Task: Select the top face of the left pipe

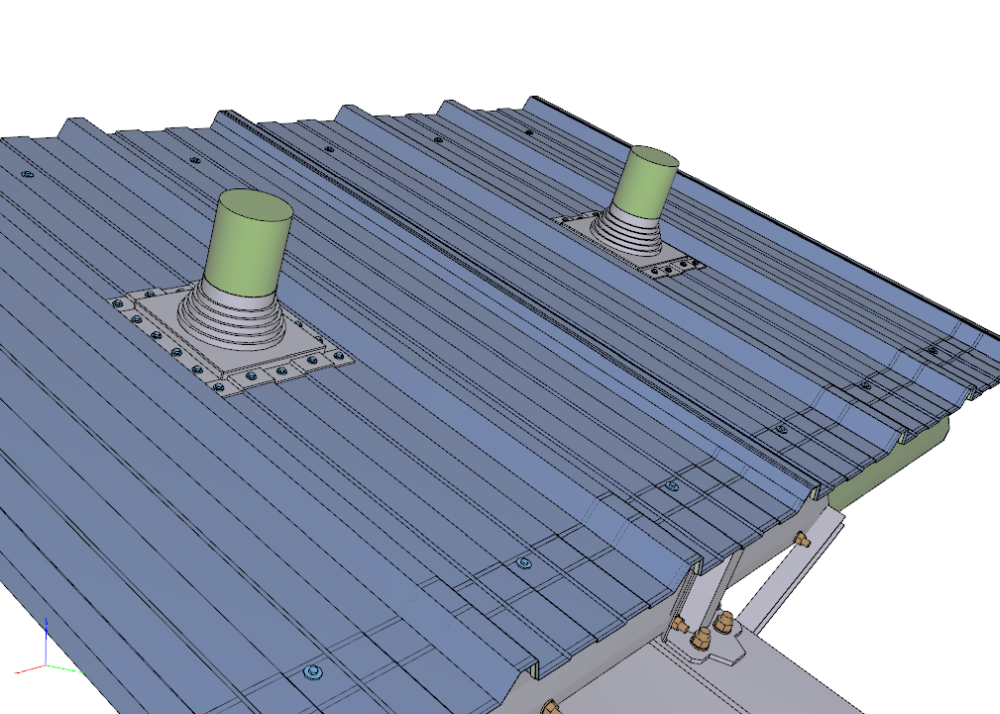Action: tap(255, 207)
